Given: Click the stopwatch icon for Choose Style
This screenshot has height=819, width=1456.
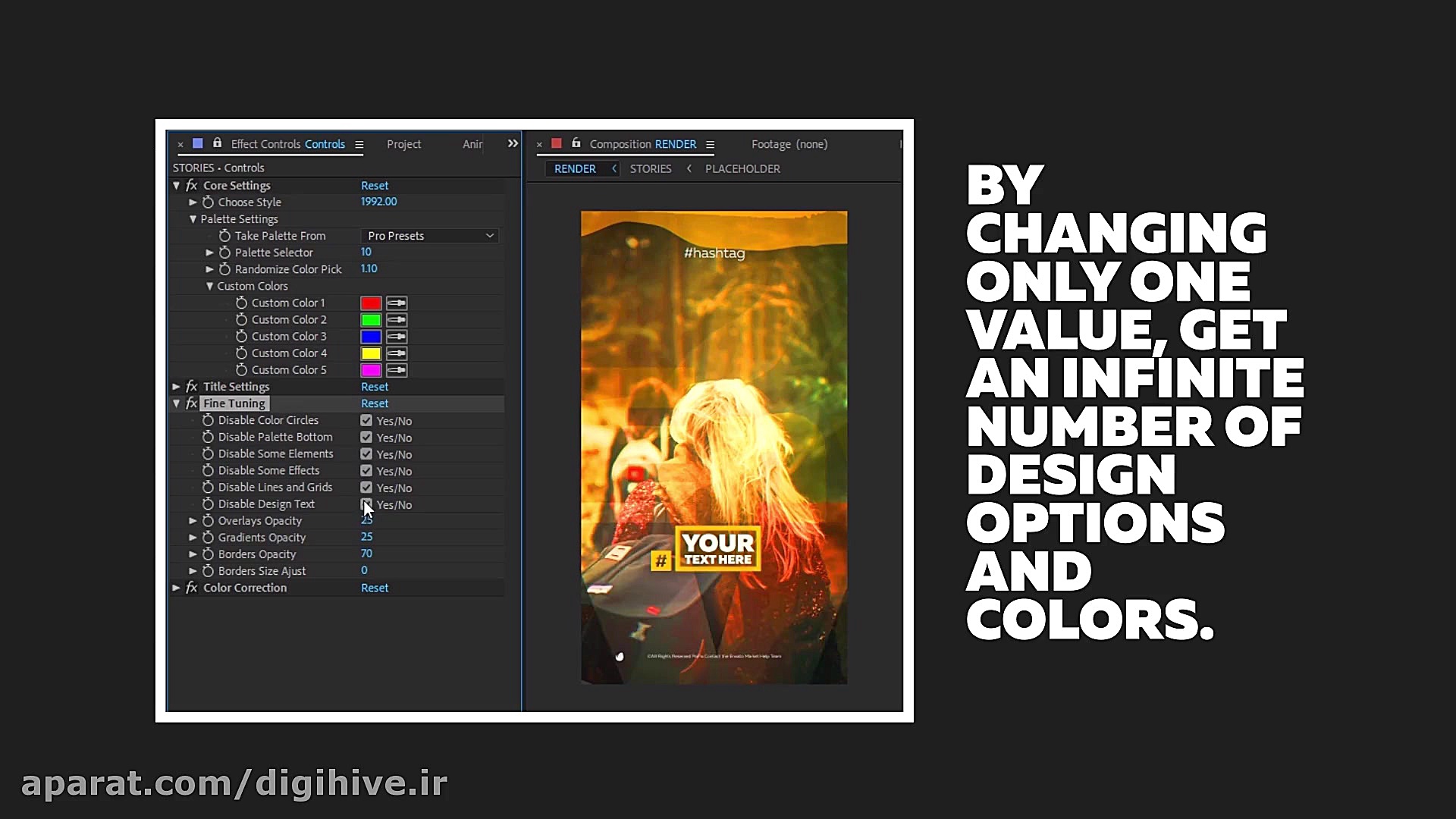Looking at the screenshot, I should pos(208,202).
